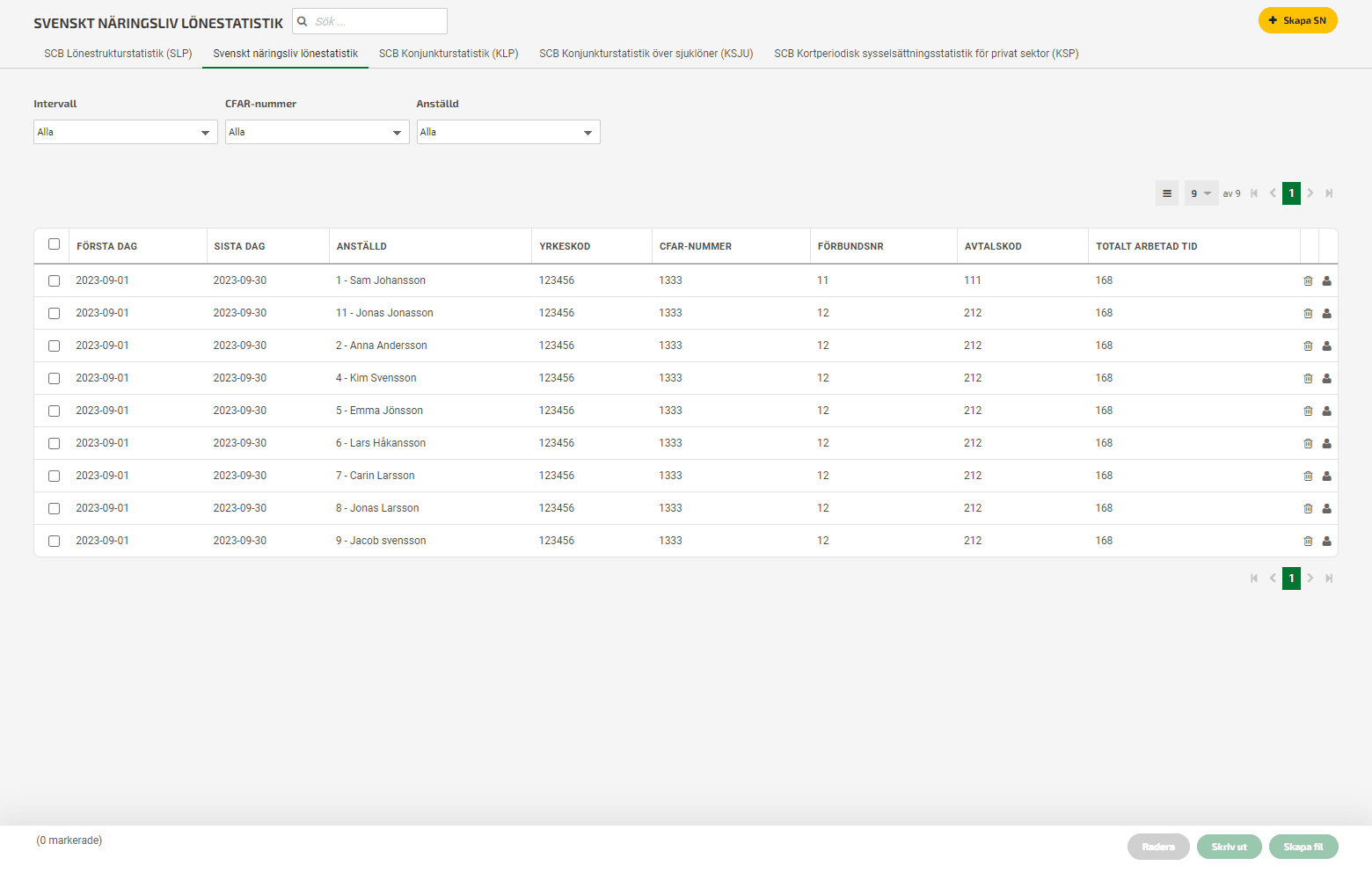Go to first page in bottom pagination
The image size is (1372, 873).
(x=1254, y=578)
